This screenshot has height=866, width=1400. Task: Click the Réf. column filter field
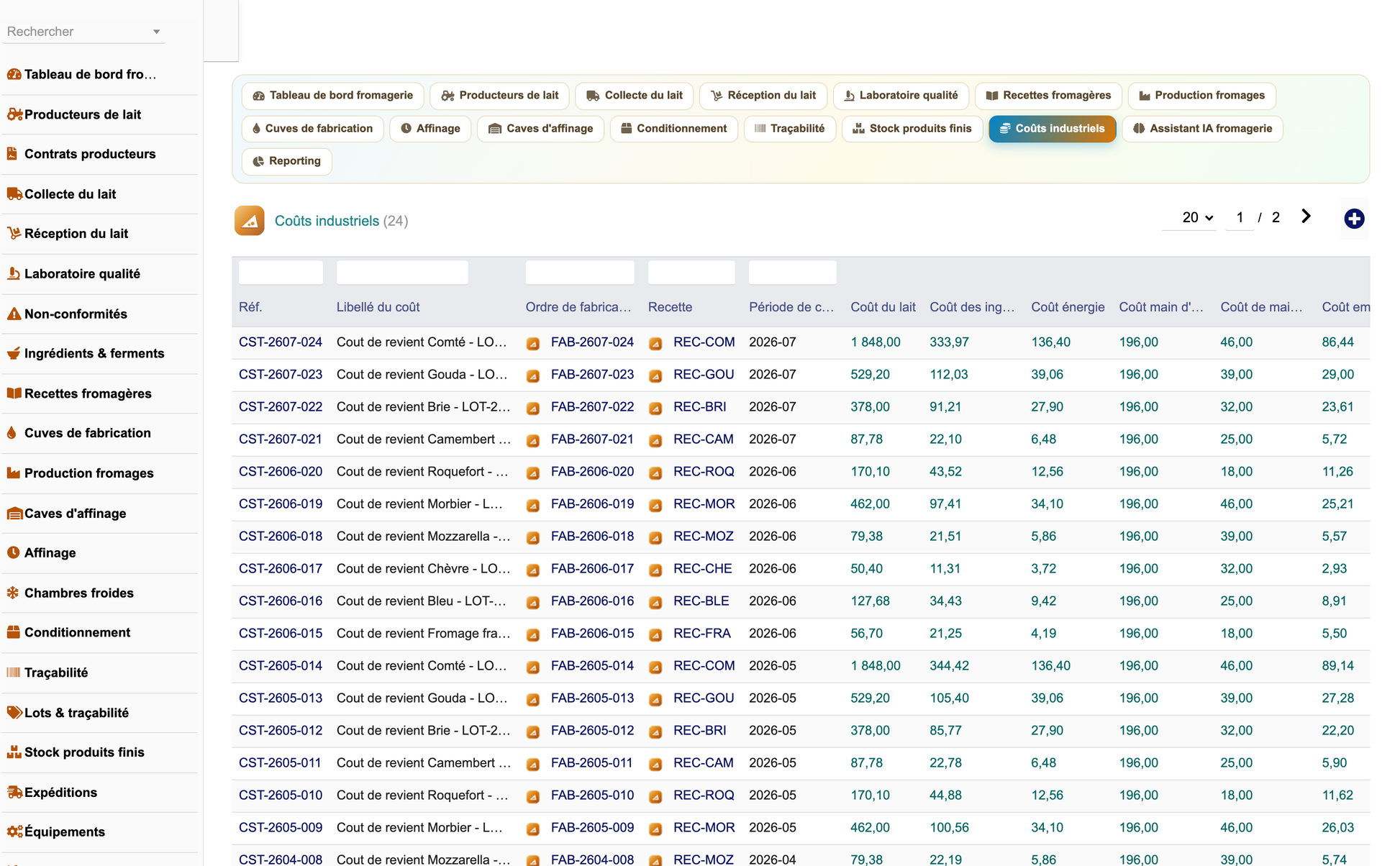click(x=281, y=273)
